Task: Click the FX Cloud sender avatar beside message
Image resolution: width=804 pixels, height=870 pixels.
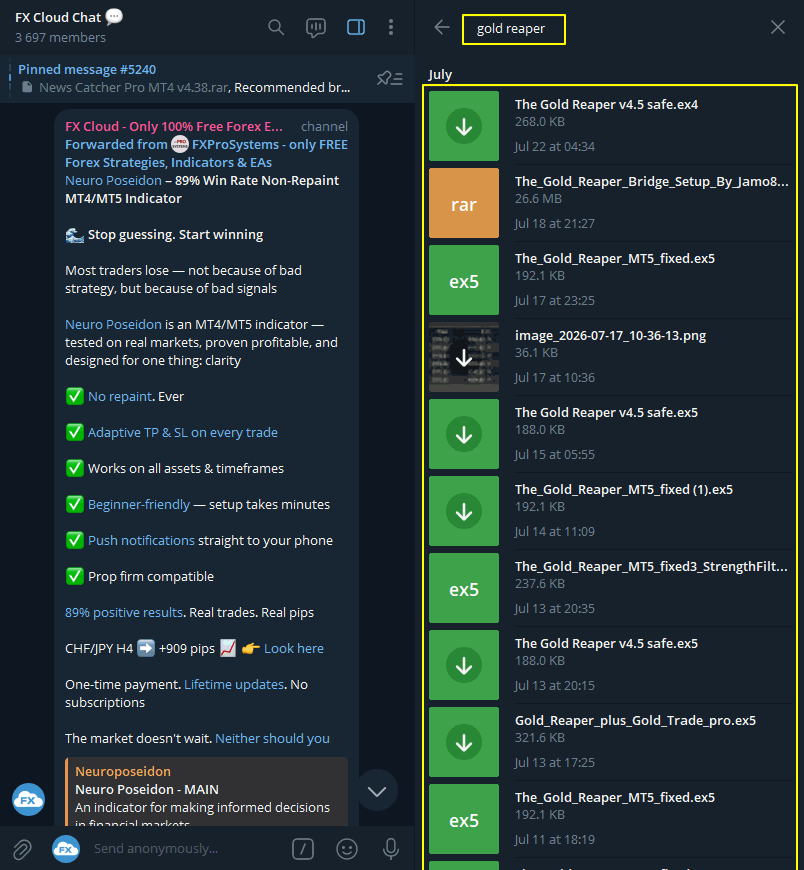Action: coord(28,800)
